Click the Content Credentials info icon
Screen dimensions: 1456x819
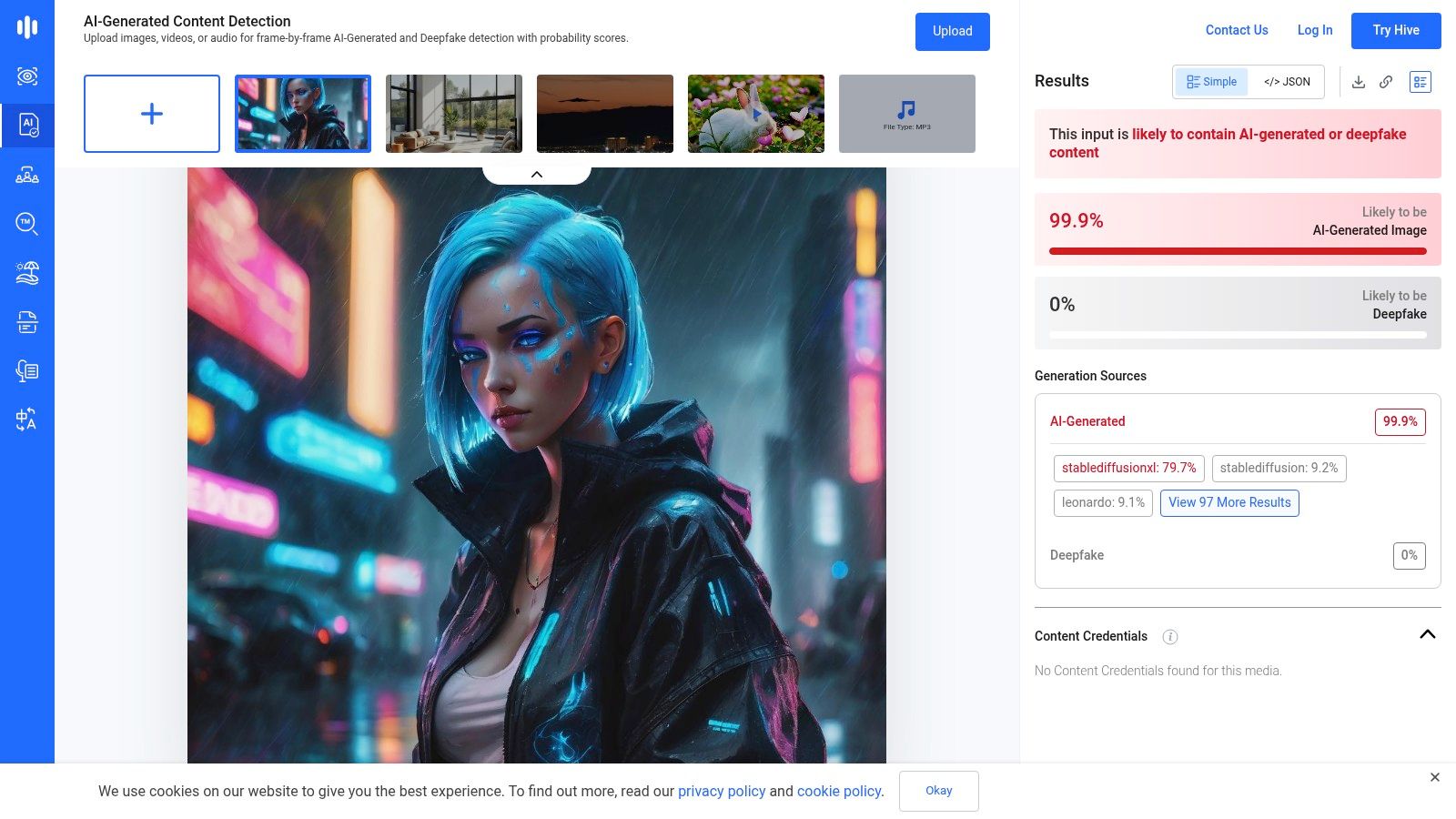click(1170, 637)
